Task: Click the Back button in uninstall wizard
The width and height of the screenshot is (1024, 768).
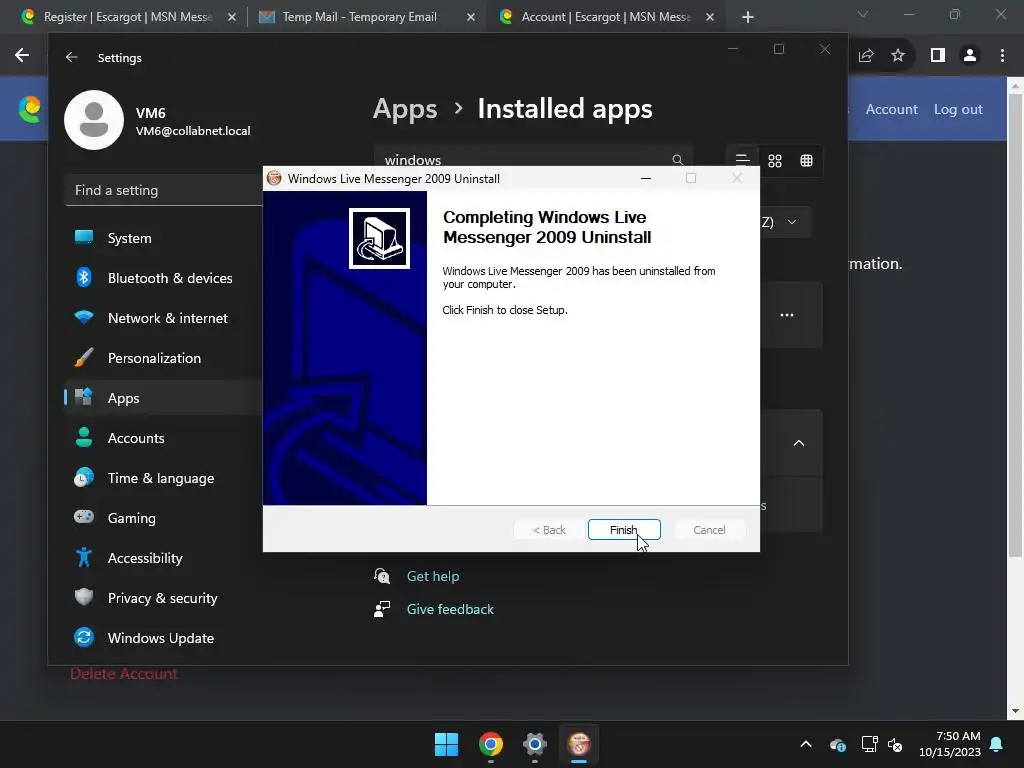Action: coord(549,530)
